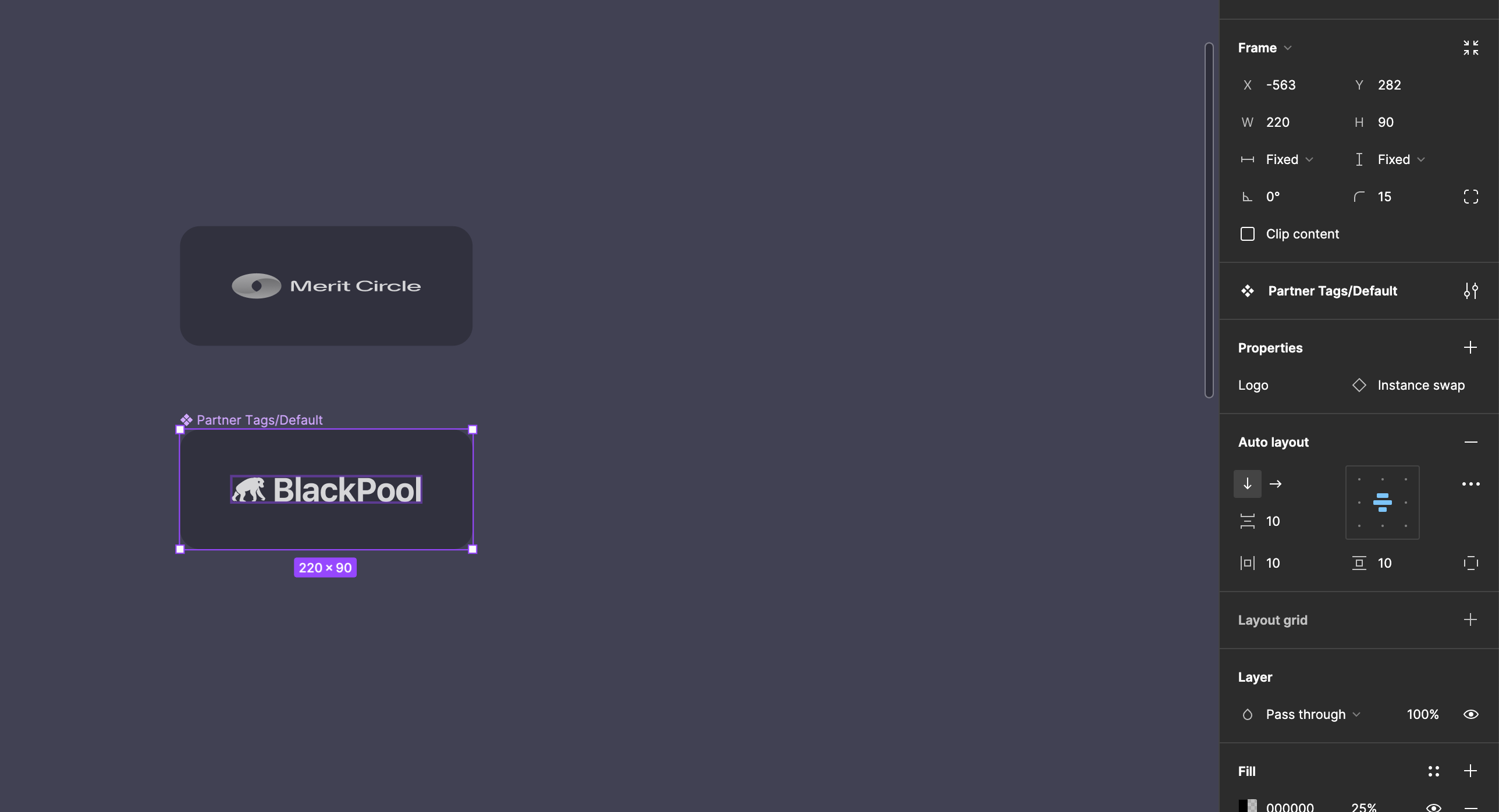This screenshot has width=1499, height=812.
Task: Open horizontal resizing Fixed dropdown
Action: (x=1289, y=159)
